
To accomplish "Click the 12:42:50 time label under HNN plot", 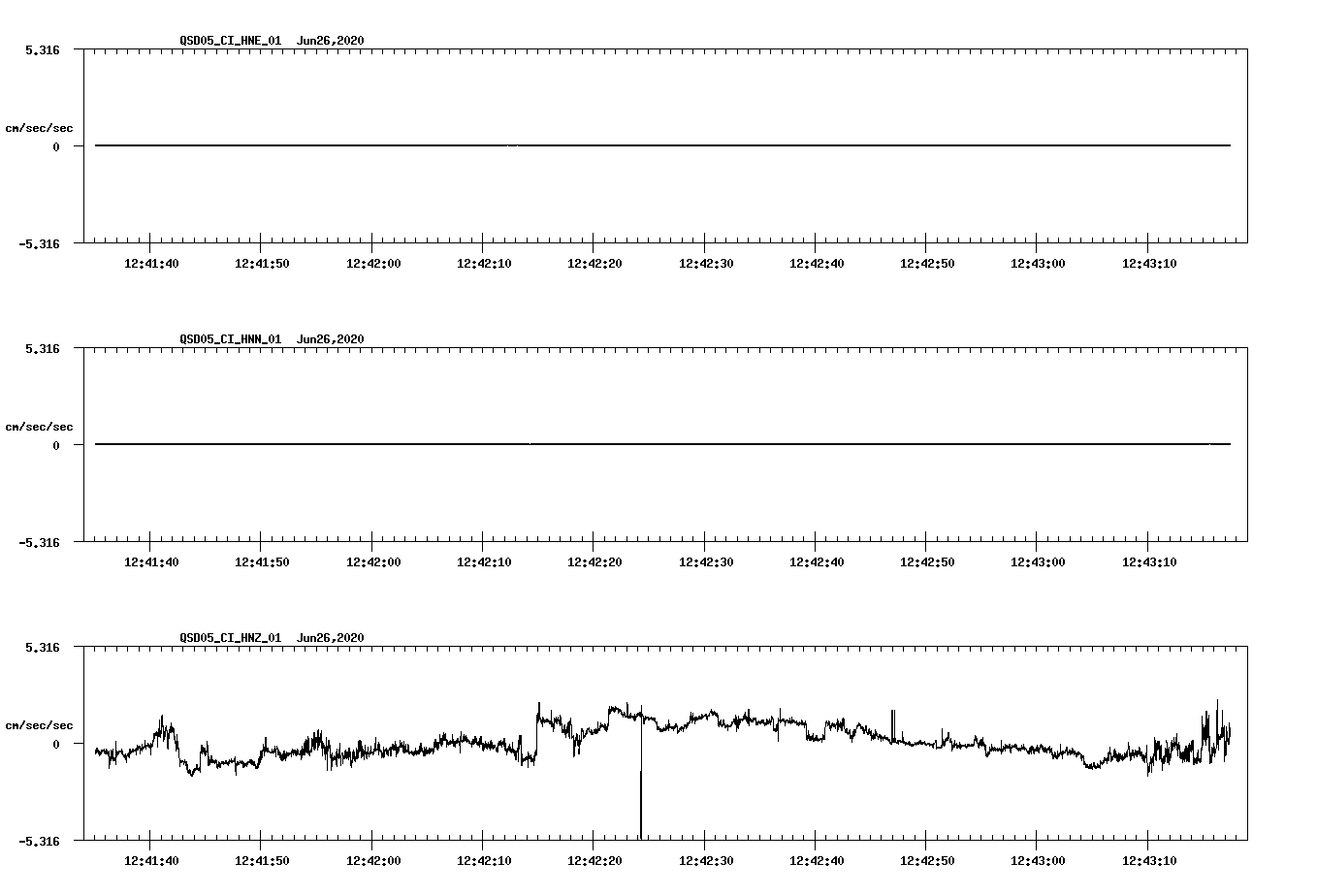I will pyautogui.click(x=927, y=562).
